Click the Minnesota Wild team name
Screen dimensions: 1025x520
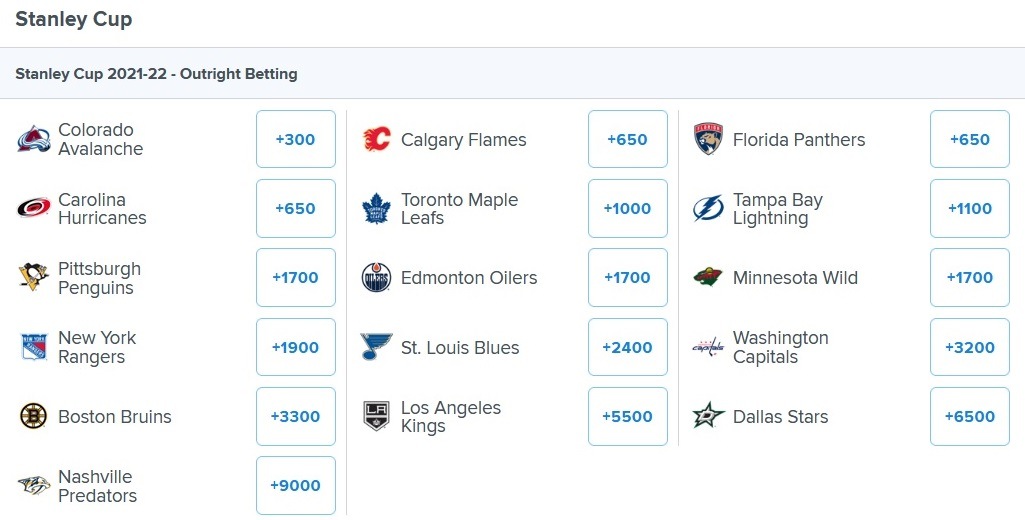pyautogui.click(x=796, y=278)
